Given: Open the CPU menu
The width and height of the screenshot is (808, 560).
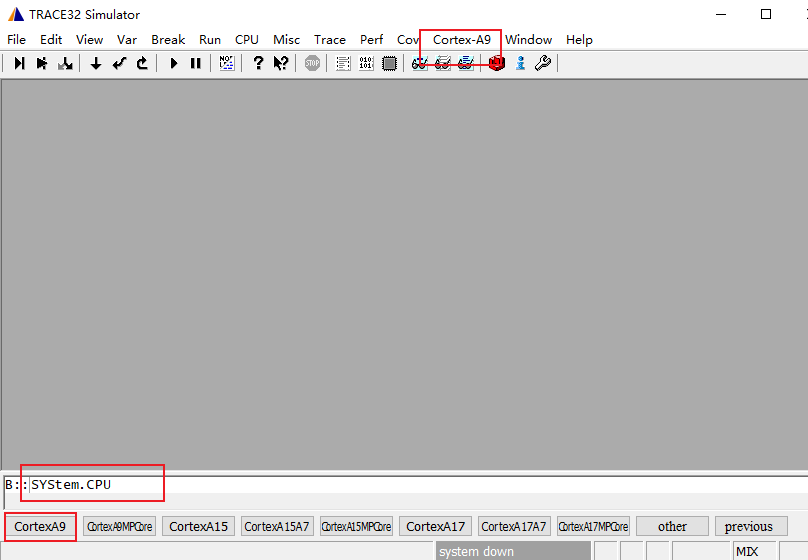Looking at the screenshot, I should click(x=246, y=40).
